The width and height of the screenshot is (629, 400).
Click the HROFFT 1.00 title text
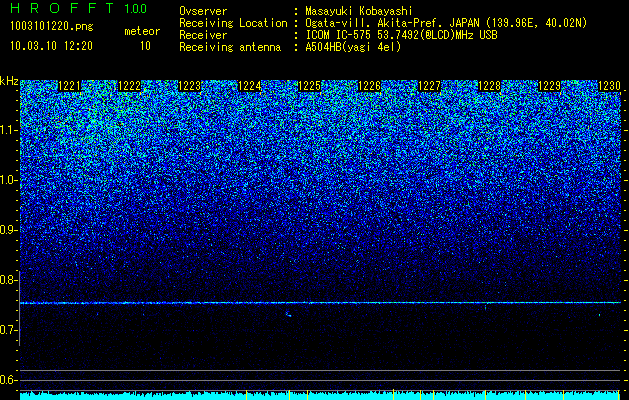click(79, 8)
